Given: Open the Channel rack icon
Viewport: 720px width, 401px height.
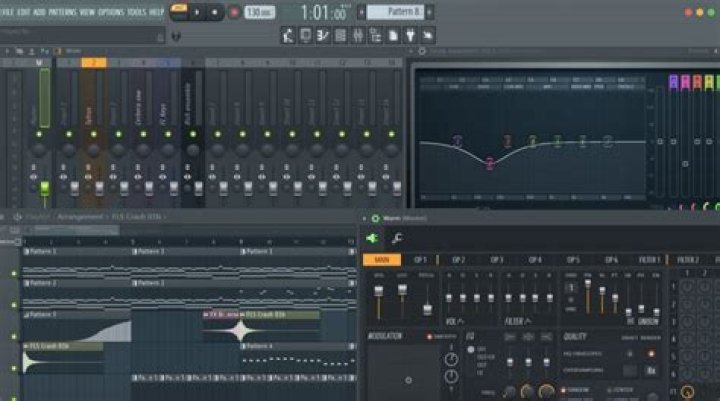Looking at the screenshot, I should tap(340, 36).
